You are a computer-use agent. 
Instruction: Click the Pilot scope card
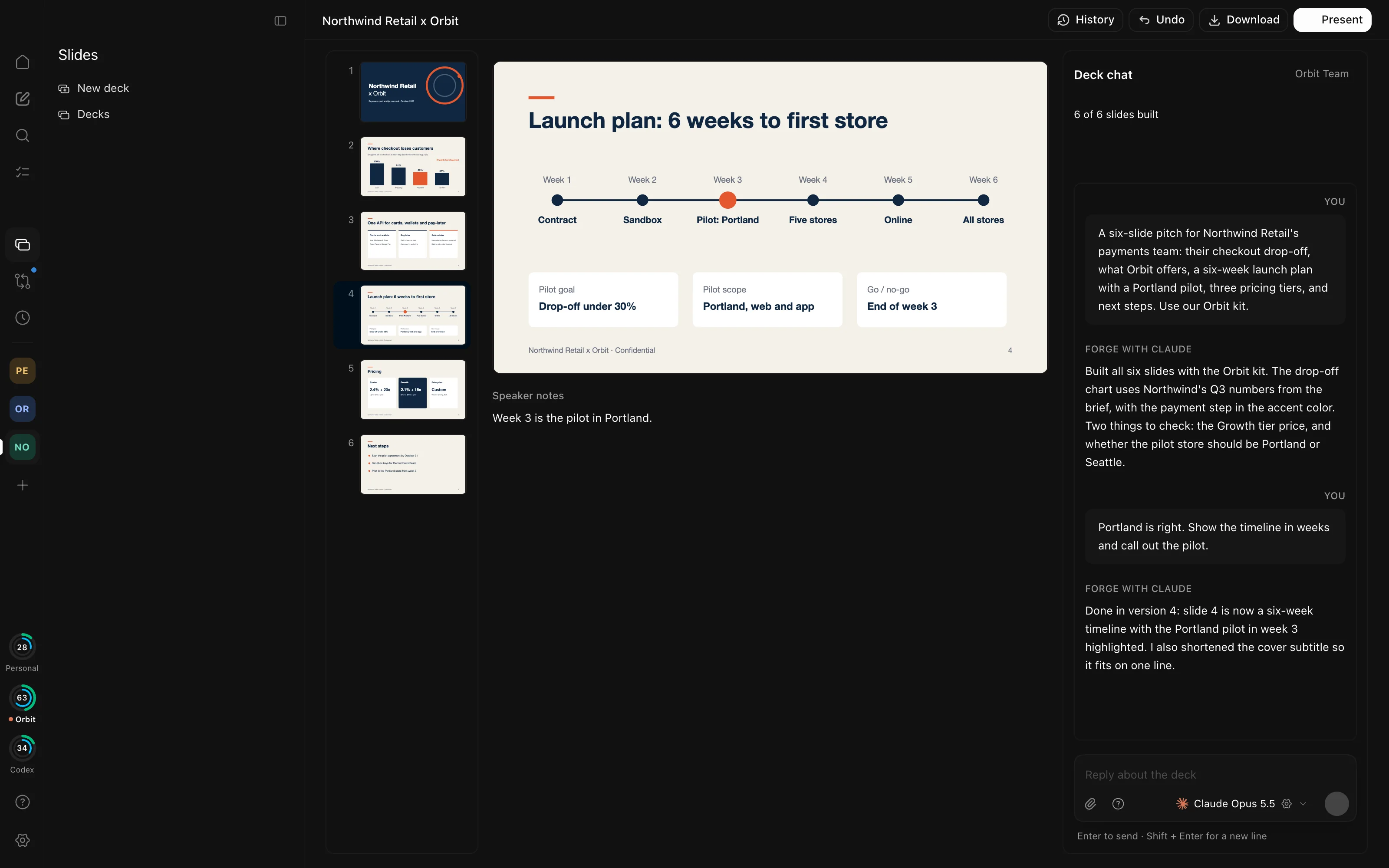tap(767, 299)
